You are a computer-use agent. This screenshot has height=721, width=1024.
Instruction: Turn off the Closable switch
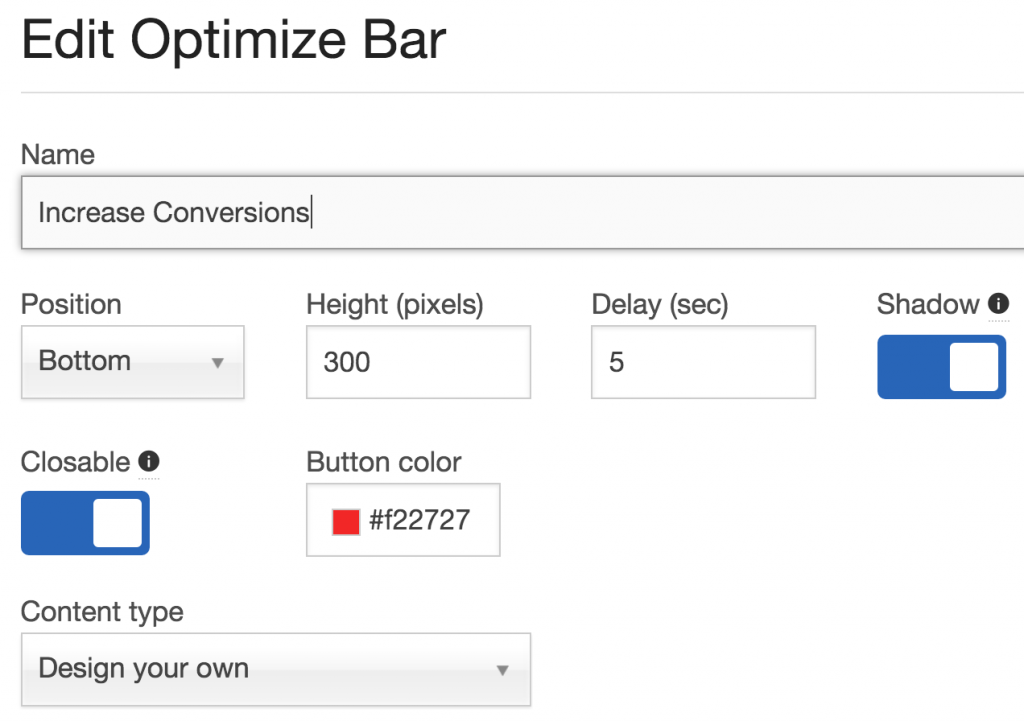85,523
